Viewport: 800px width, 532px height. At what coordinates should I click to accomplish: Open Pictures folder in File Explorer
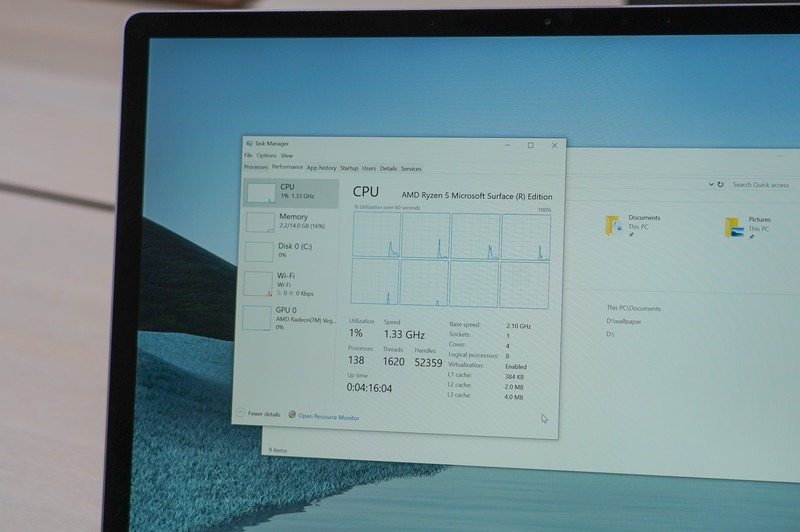tap(748, 227)
